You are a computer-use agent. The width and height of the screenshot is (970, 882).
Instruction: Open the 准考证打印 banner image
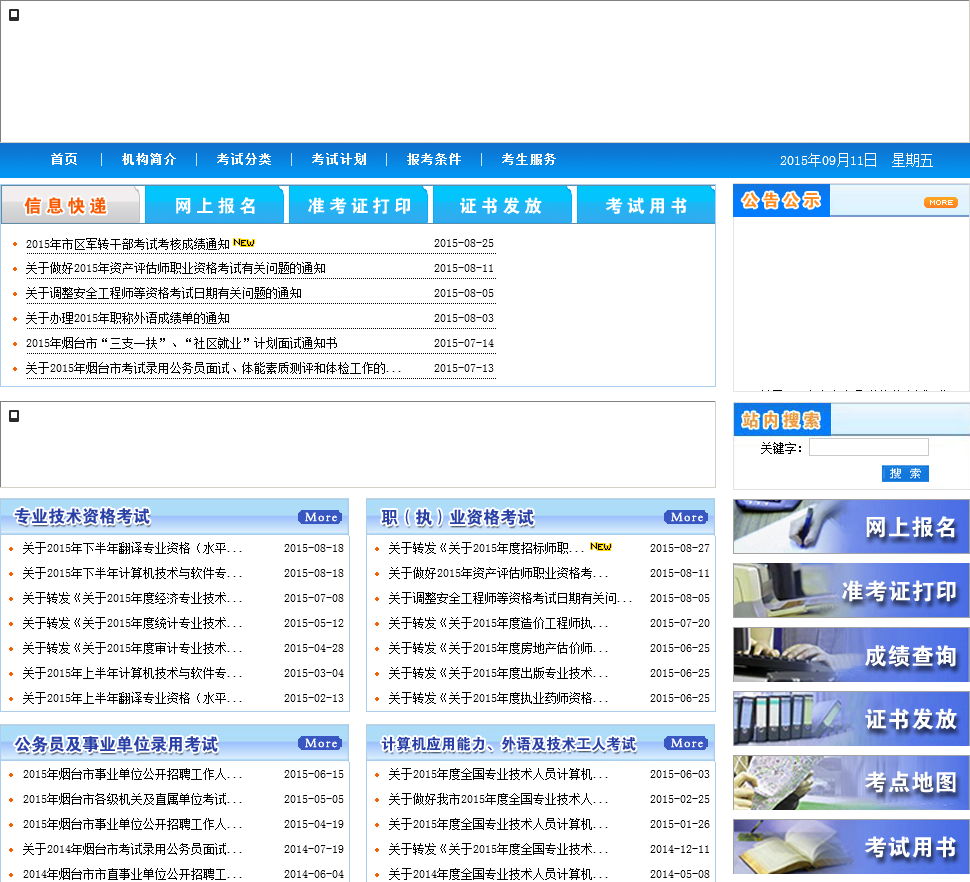point(851,590)
